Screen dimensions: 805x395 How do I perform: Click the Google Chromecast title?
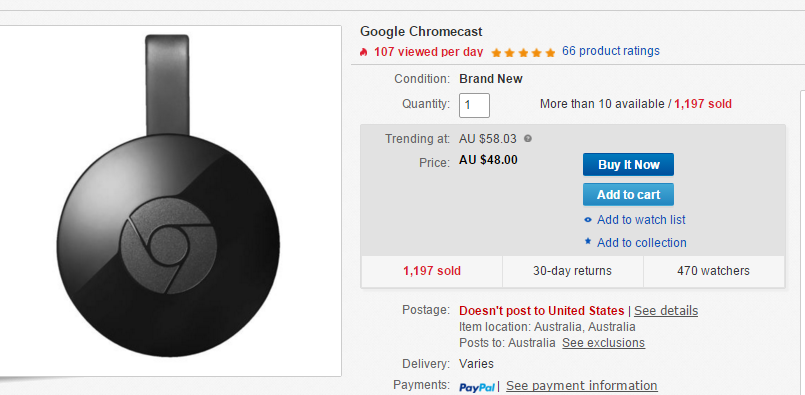pyautogui.click(x=421, y=31)
